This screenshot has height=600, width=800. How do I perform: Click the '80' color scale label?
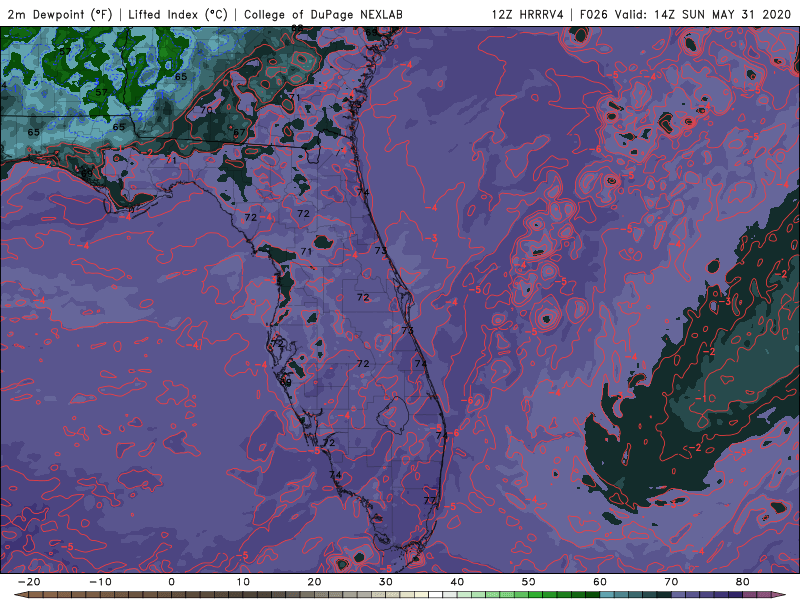pyautogui.click(x=743, y=582)
